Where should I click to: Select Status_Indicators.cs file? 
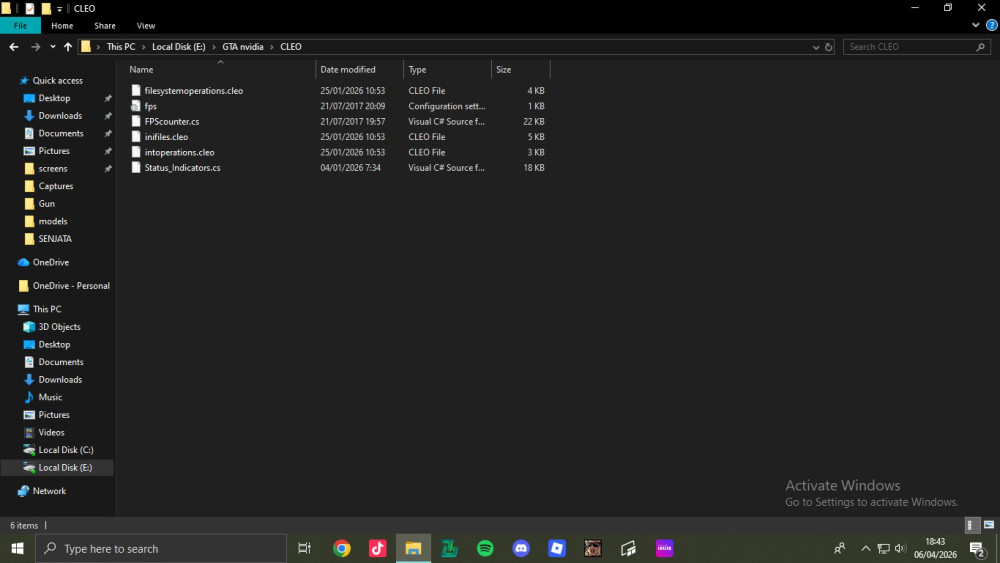pyautogui.click(x=182, y=168)
